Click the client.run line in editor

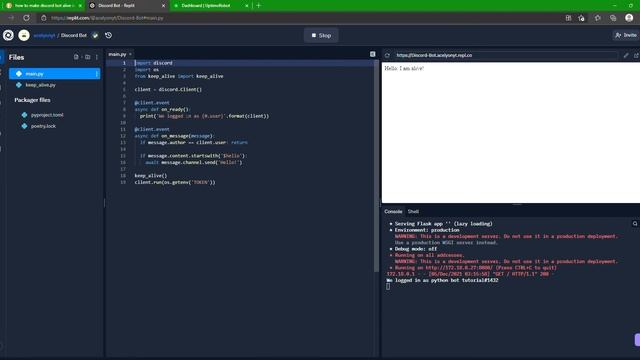click(175, 182)
